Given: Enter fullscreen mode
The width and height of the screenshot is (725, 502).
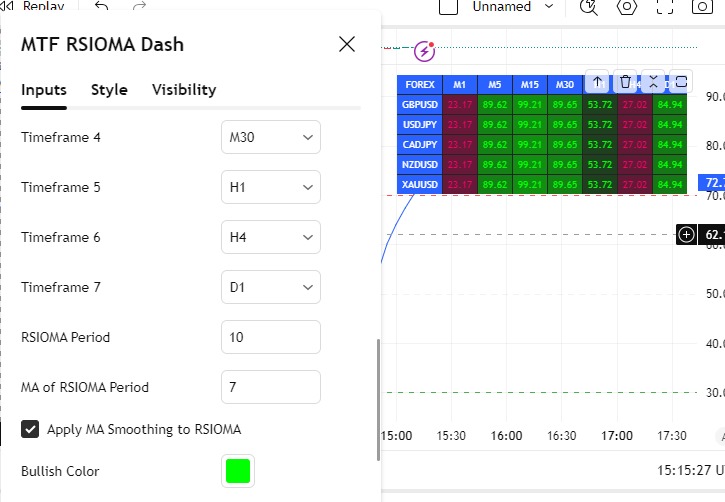Looking at the screenshot, I should click(x=664, y=8).
